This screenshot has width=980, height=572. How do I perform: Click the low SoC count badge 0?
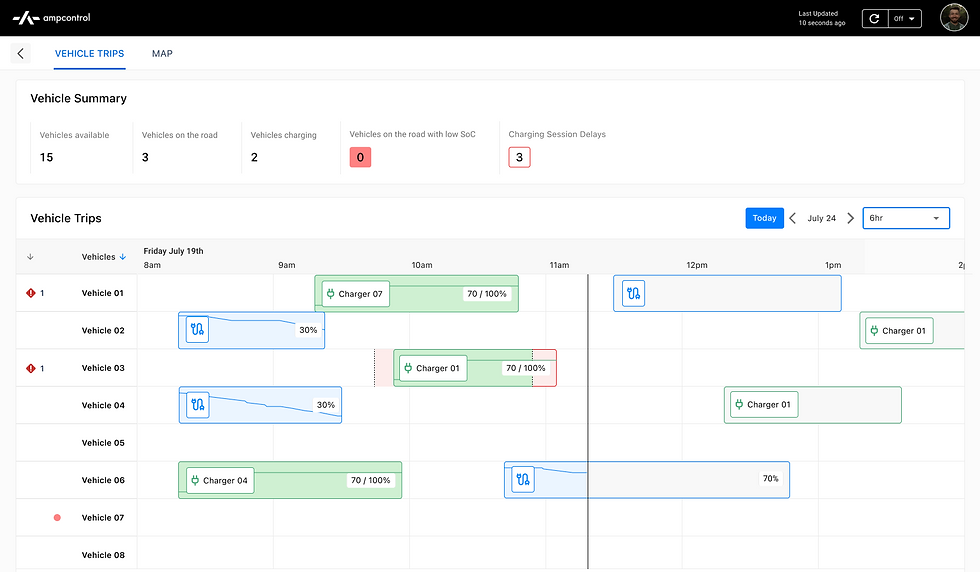pyautogui.click(x=360, y=158)
